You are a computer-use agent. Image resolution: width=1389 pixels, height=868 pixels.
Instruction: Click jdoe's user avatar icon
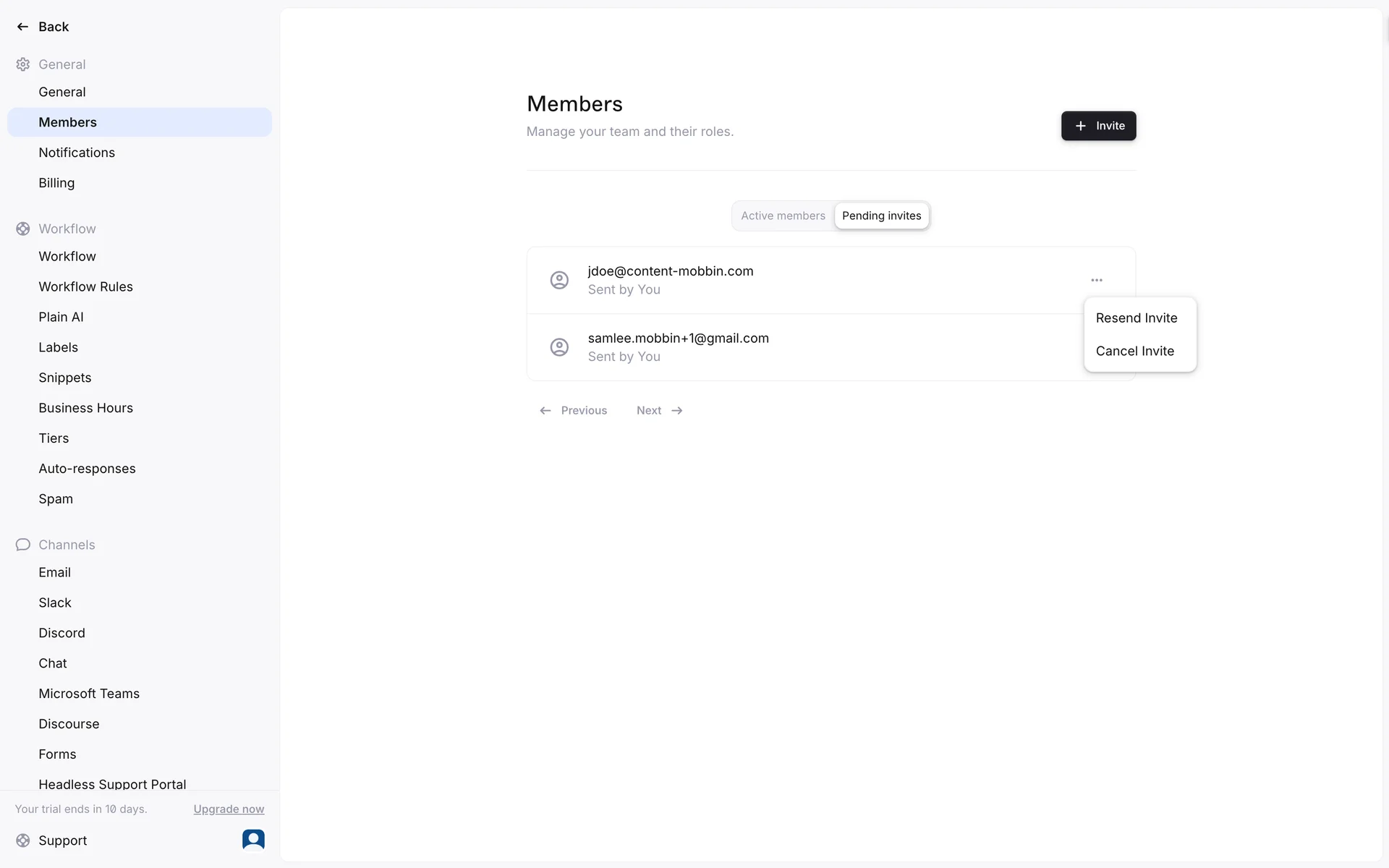tap(559, 280)
